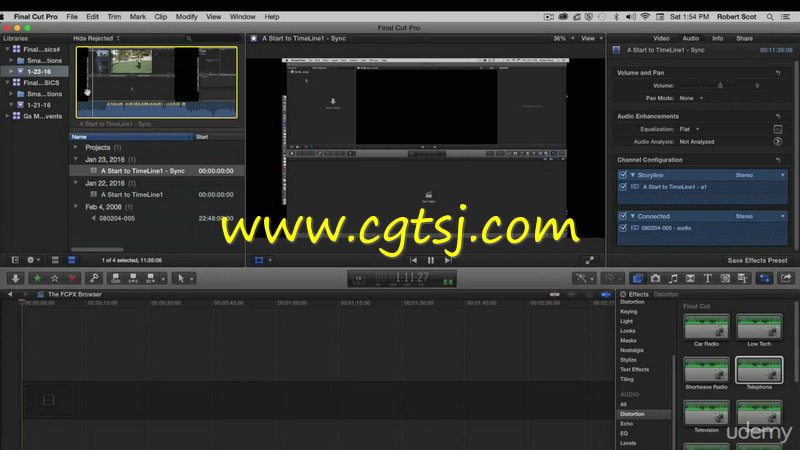Go to previous edit point
The width and height of the screenshot is (800, 450).
coord(413,260)
